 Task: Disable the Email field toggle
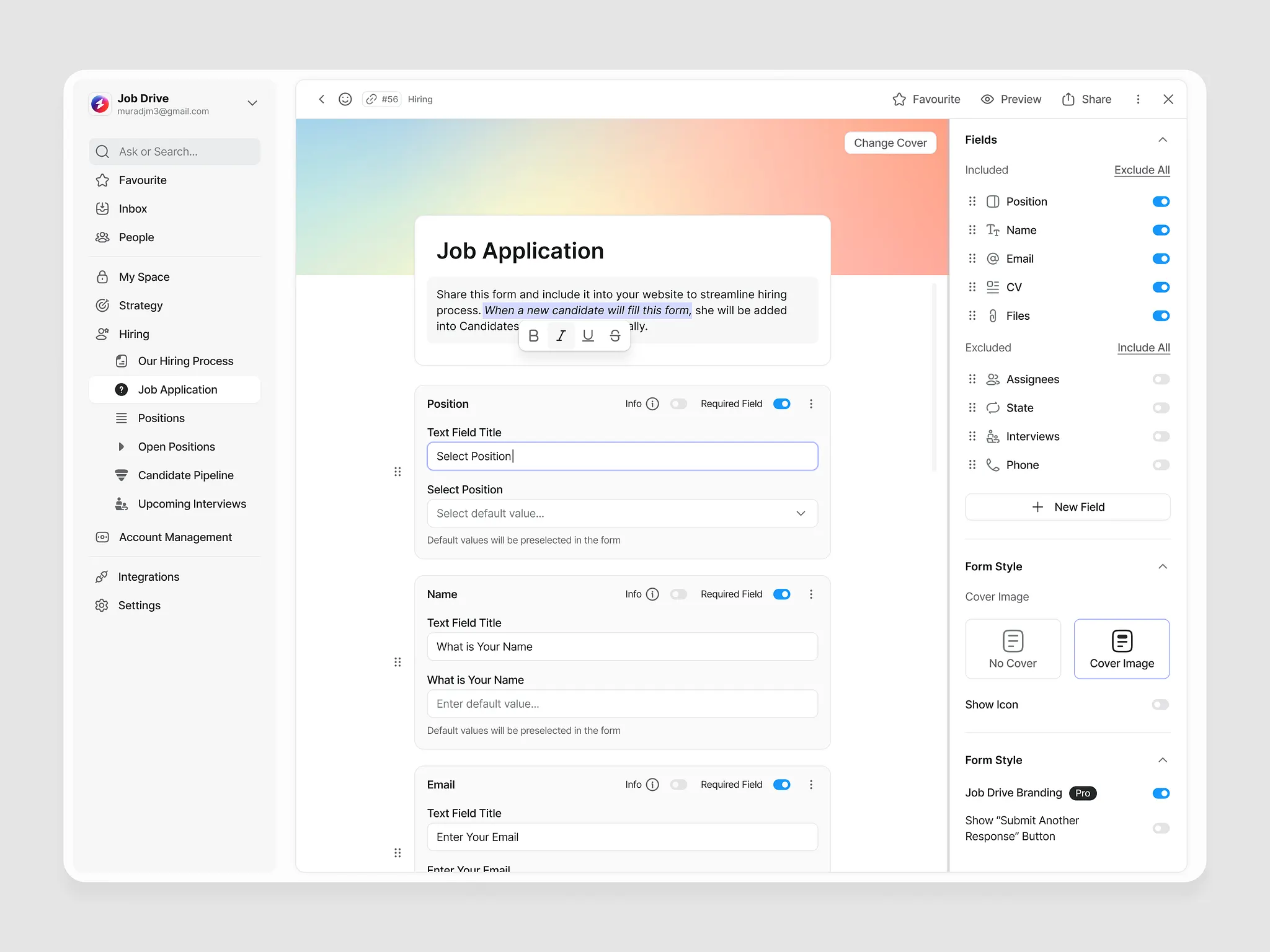(x=1160, y=258)
